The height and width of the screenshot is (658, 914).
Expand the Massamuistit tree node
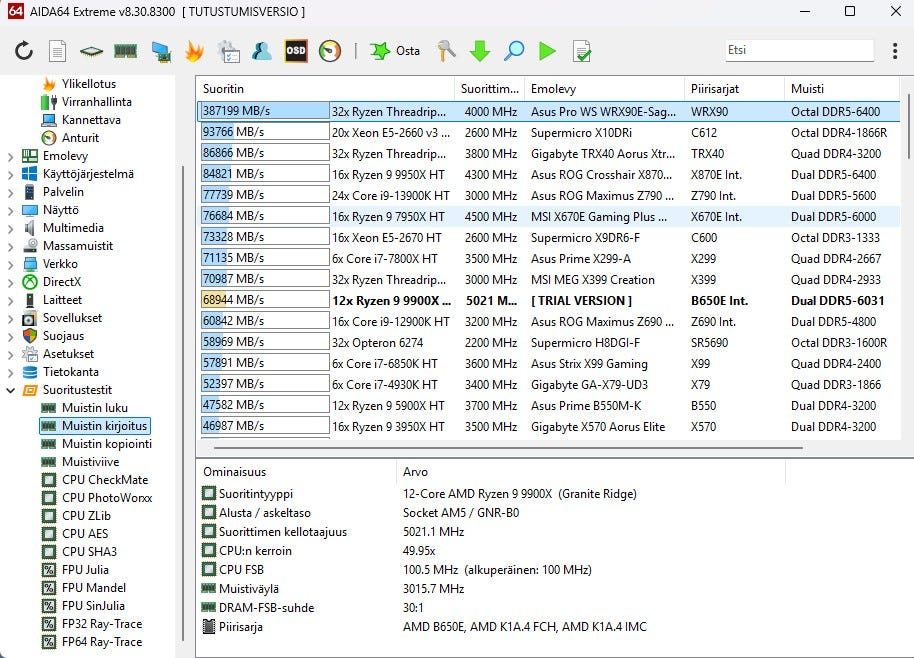(10, 247)
